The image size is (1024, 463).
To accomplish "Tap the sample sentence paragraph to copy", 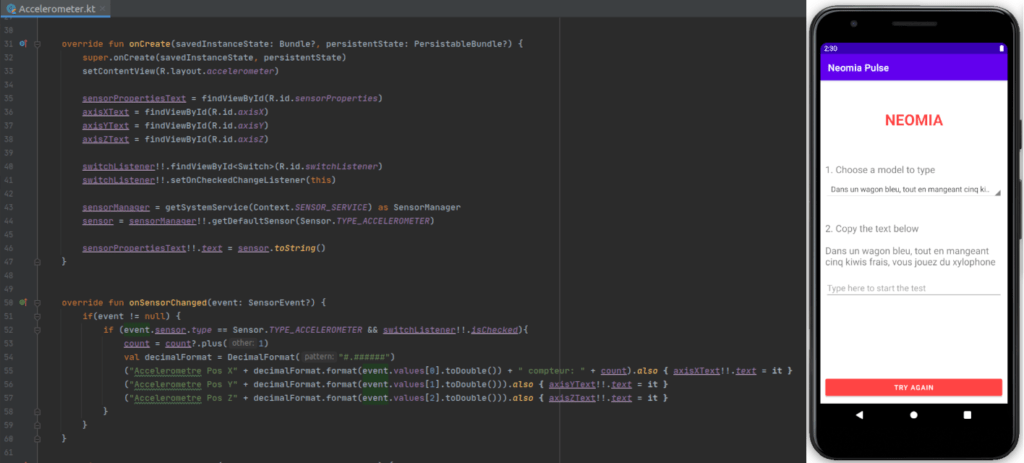I will (x=910, y=257).
